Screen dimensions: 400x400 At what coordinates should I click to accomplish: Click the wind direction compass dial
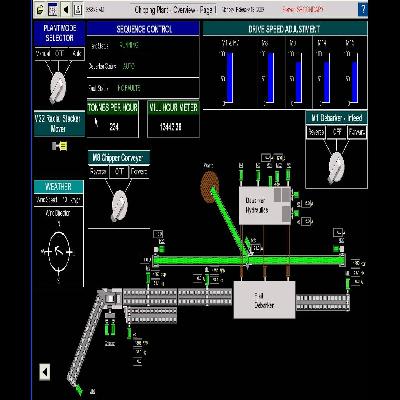[x=59, y=252]
